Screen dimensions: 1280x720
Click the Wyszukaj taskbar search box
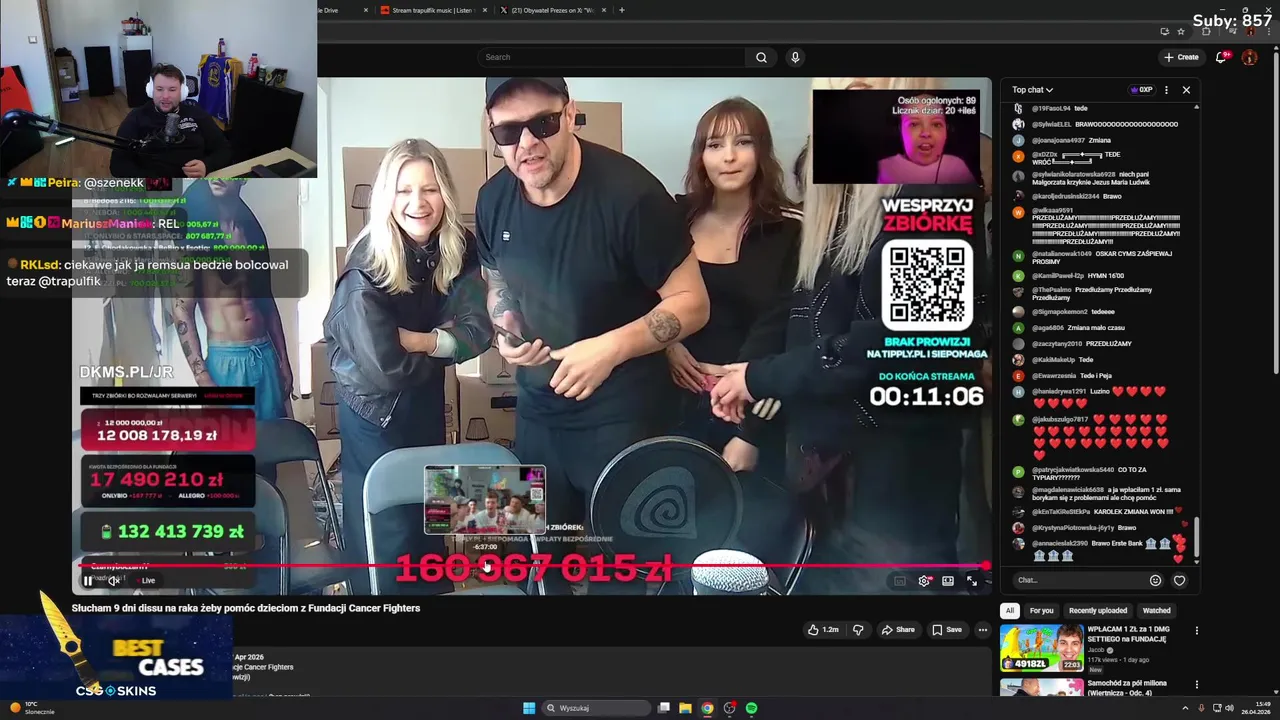pos(597,708)
